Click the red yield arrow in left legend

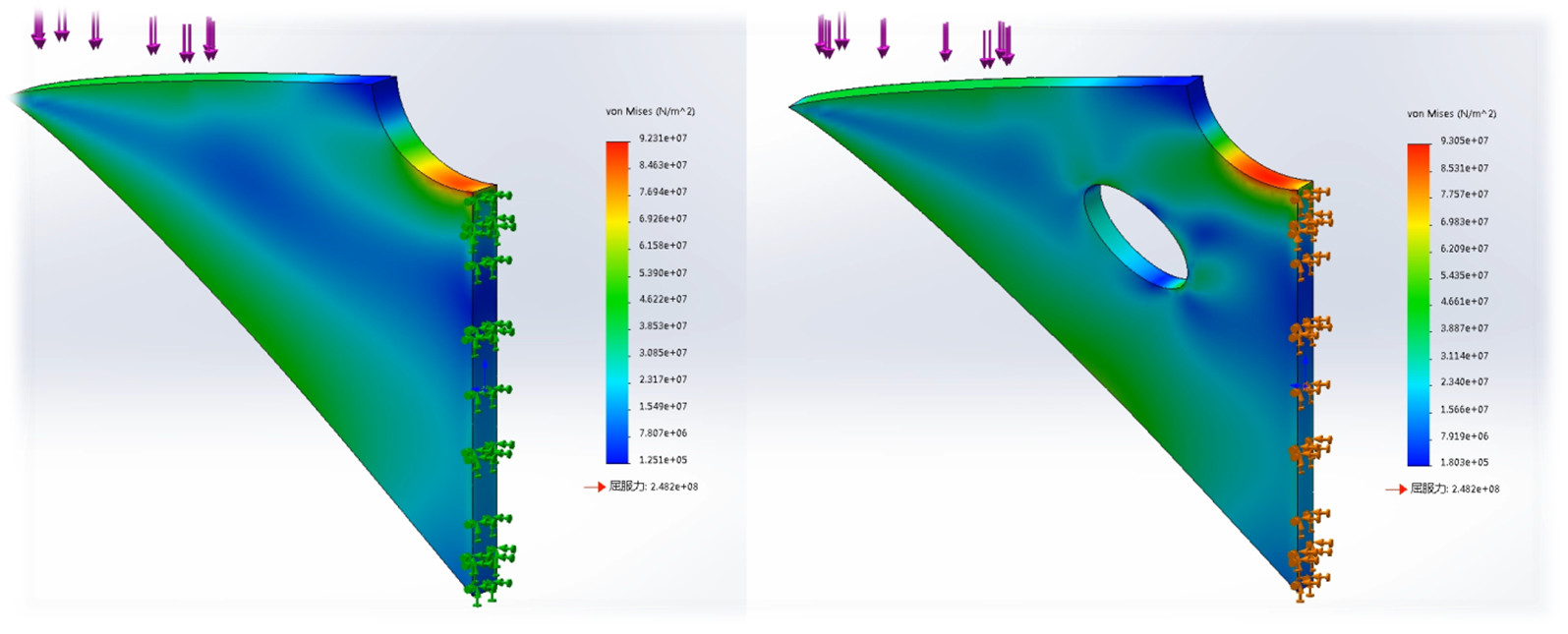click(x=594, y=487)
